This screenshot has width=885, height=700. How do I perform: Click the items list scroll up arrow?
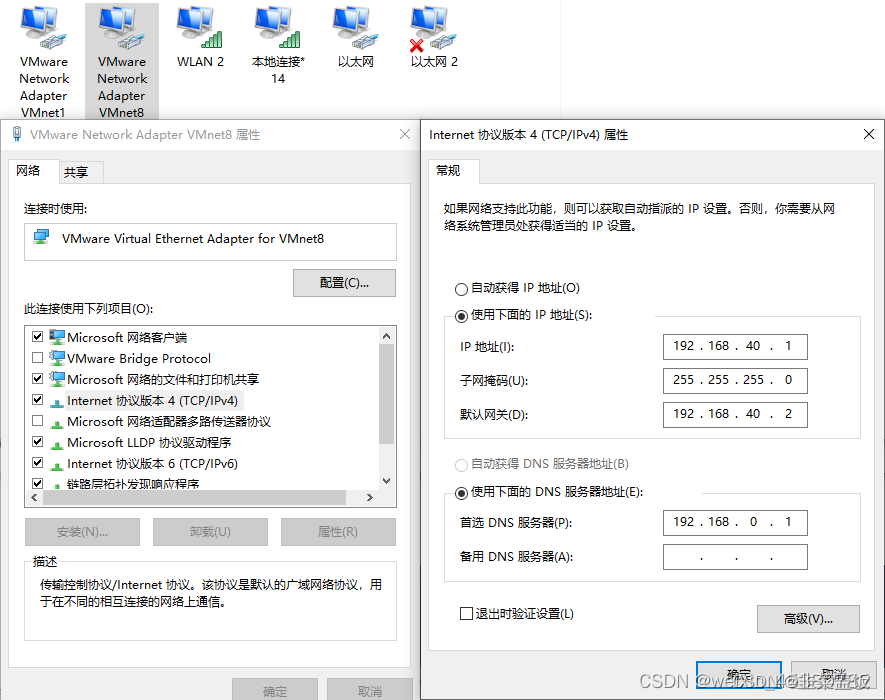(387, 336)
